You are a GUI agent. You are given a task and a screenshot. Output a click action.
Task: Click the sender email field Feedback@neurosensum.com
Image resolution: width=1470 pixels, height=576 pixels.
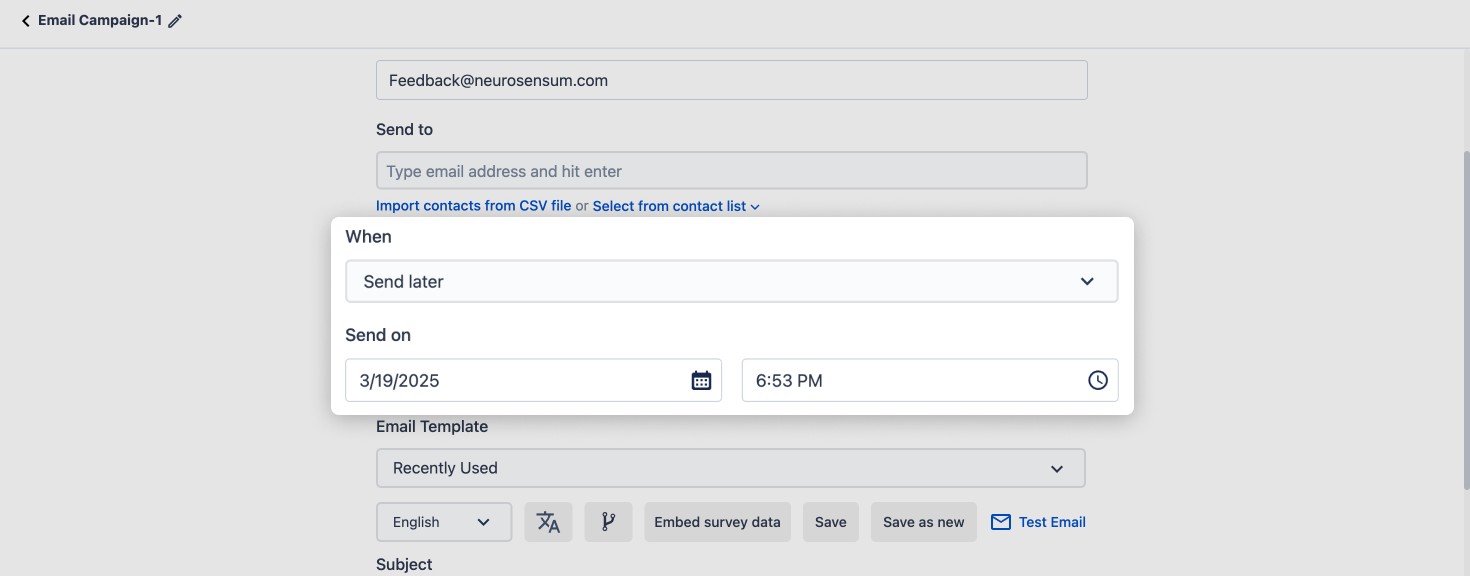[x=731, y=80]
